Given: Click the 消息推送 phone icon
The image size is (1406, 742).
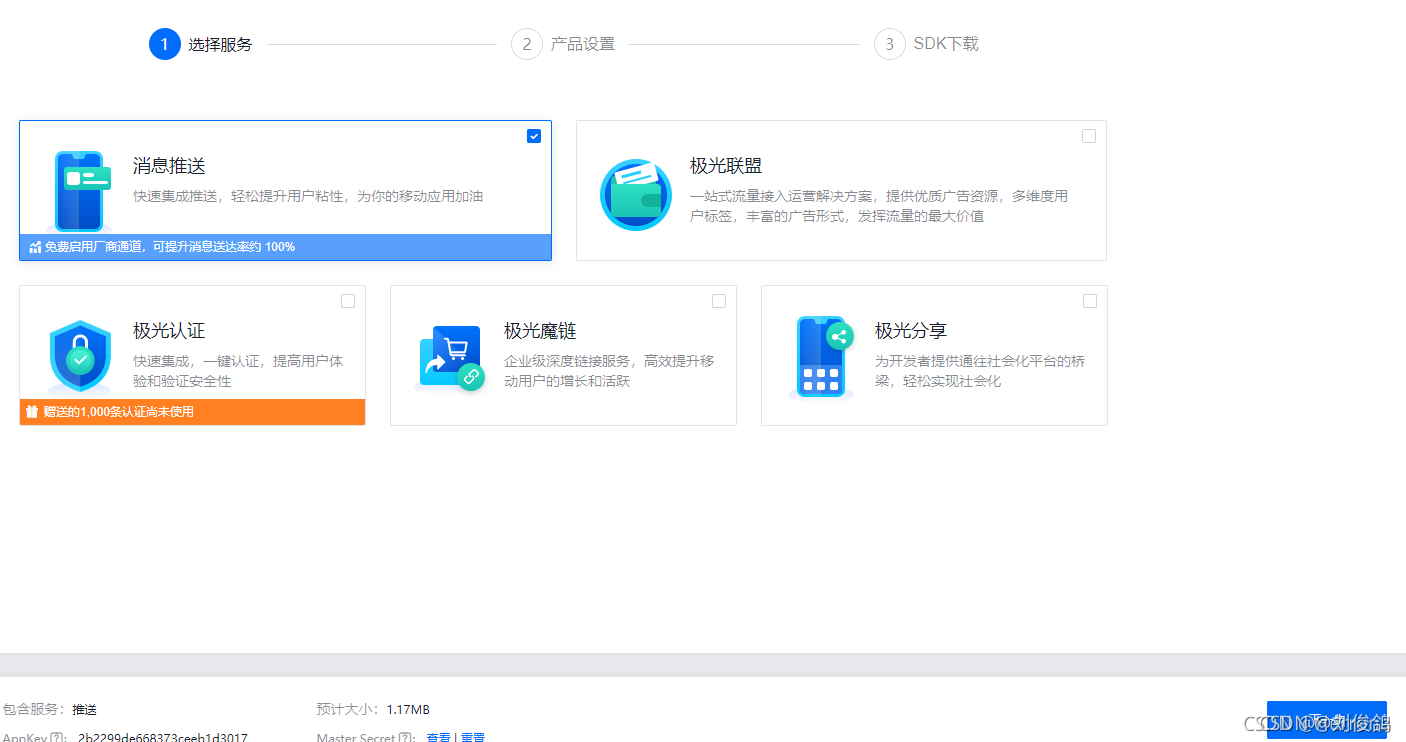Looking at the screenshot, I should pyautogui.click(x=82, y=192).
